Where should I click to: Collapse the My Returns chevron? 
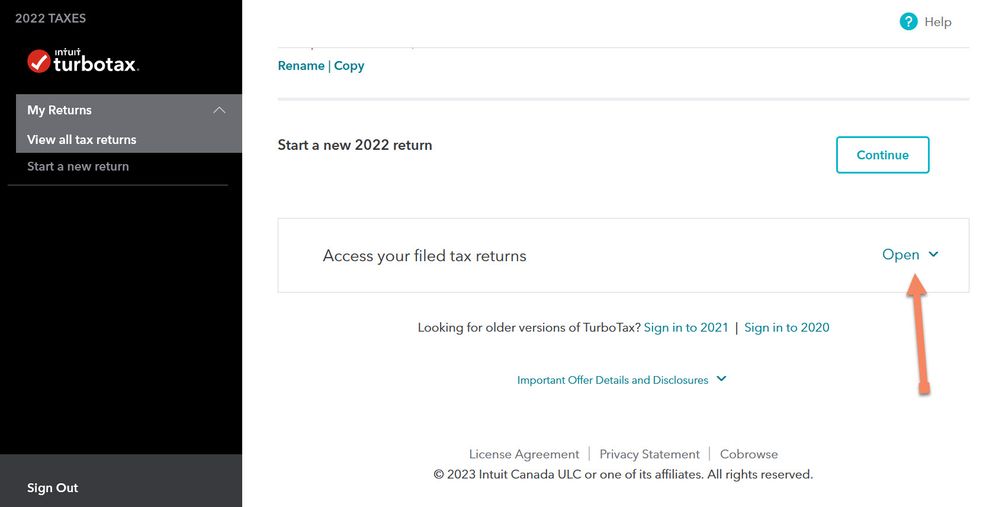pyautogui.click(x=219, y=110)
